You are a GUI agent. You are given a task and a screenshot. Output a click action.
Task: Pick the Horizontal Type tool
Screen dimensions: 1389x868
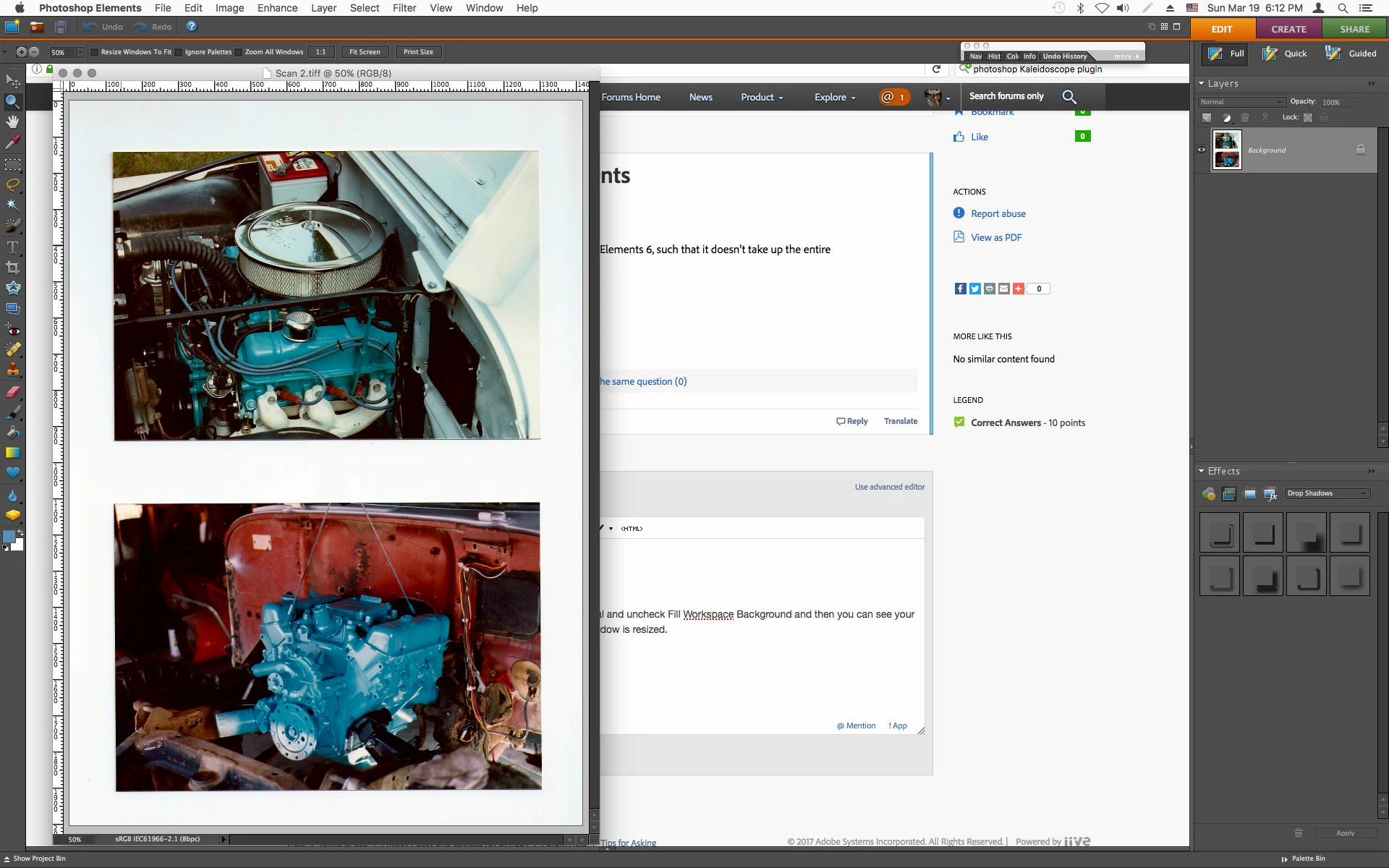tap(12, 247)
